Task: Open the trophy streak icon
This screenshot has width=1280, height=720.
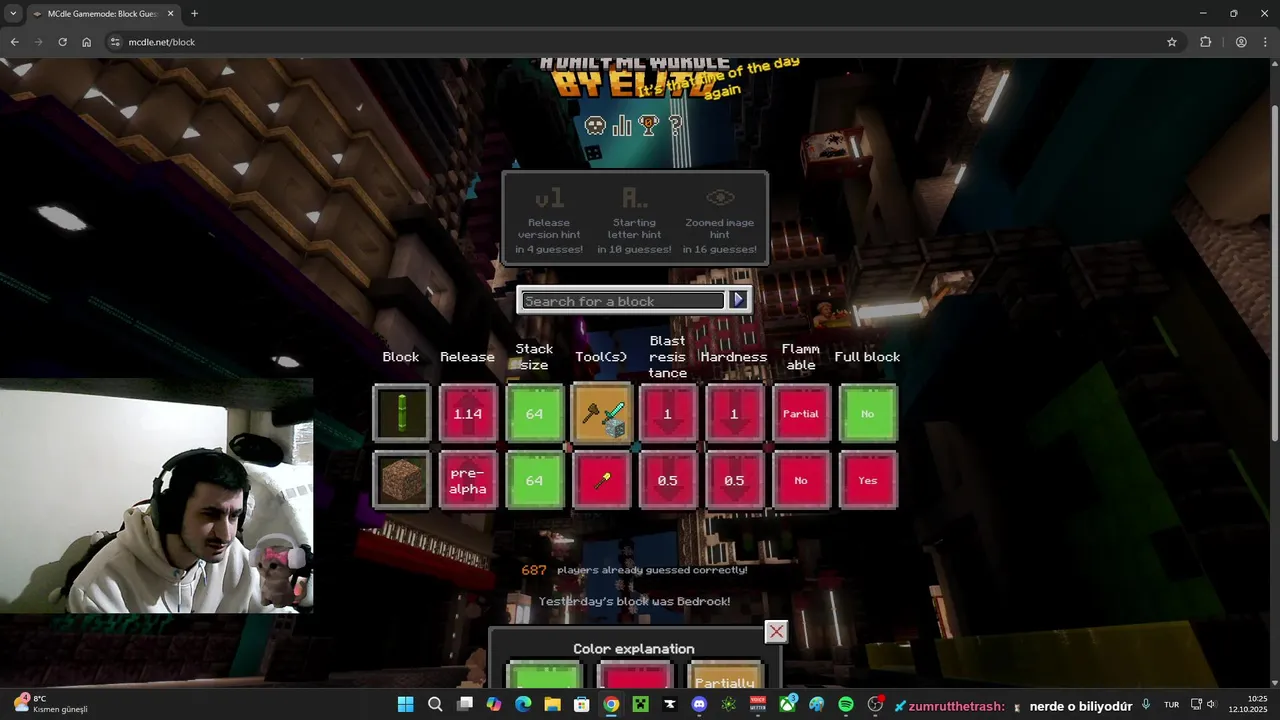Action: 649,125
